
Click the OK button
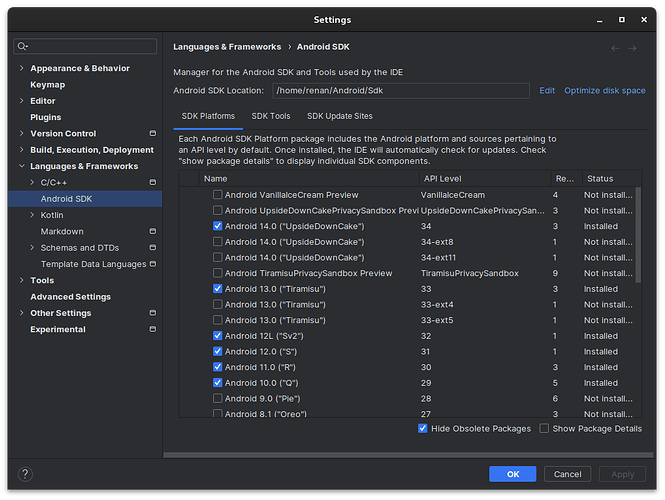coord(512,474)
